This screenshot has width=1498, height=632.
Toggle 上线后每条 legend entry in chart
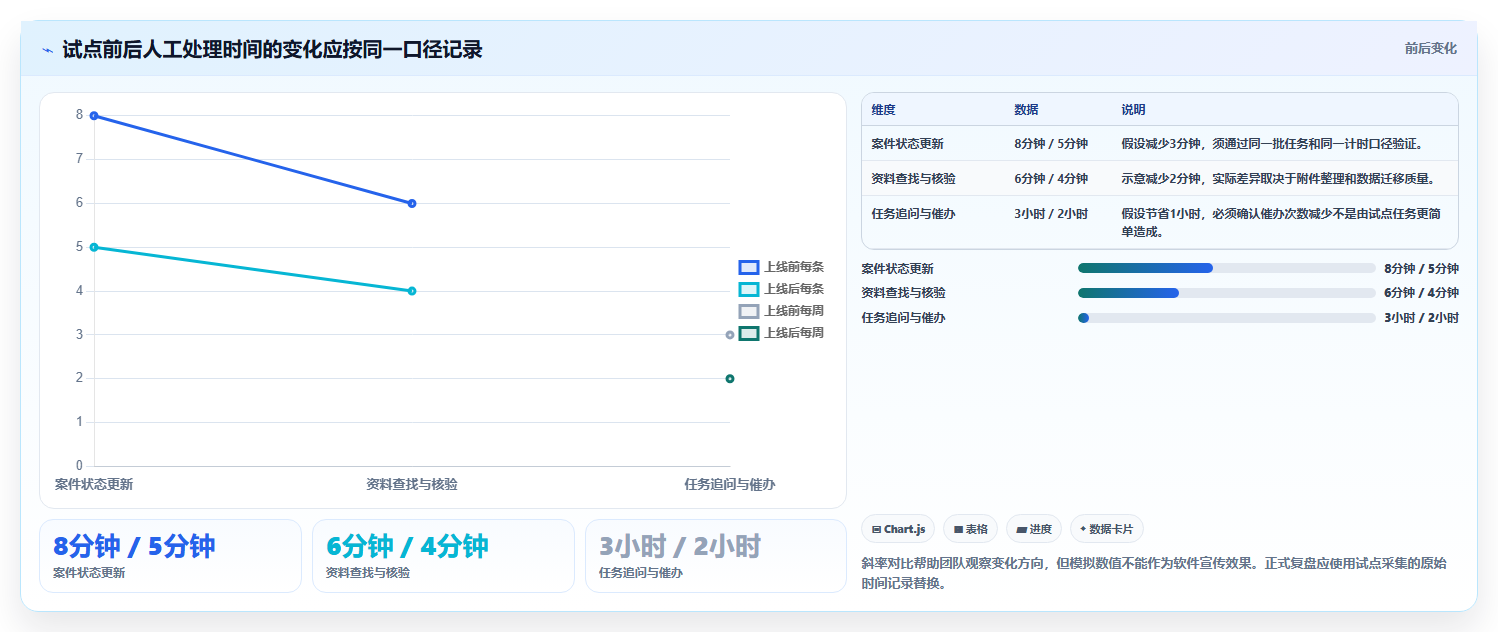point(781,289)
